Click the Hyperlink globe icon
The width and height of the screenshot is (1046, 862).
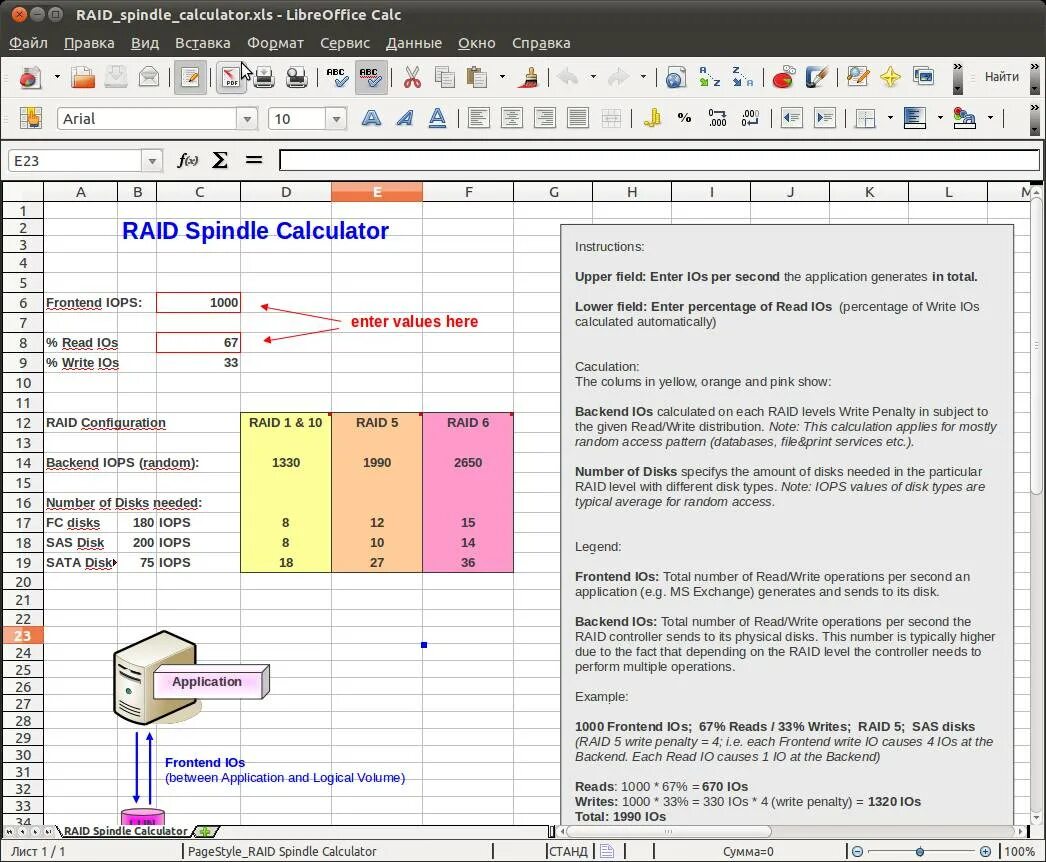[x=675, y=77]
